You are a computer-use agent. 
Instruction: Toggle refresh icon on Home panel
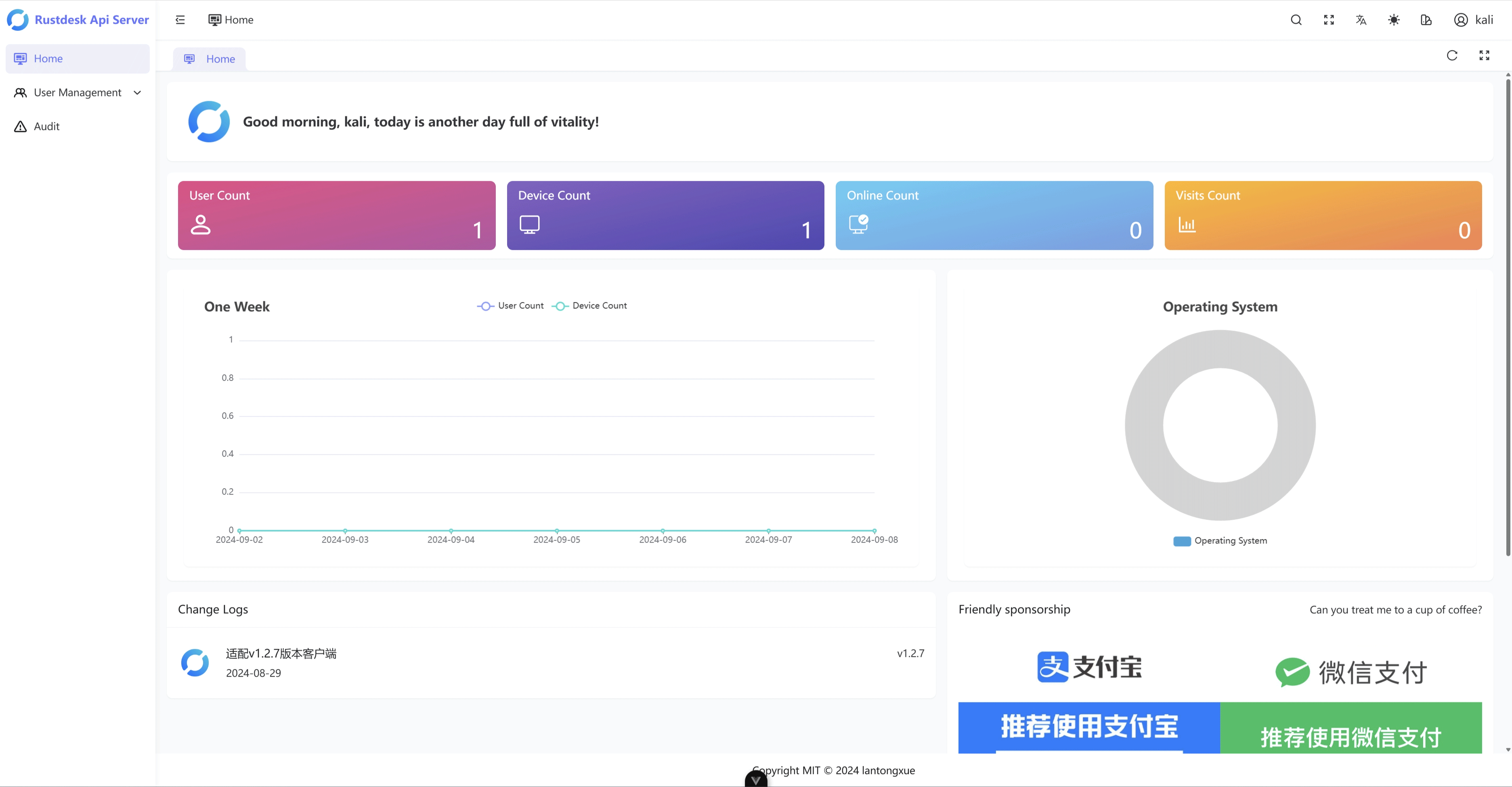(1452, 55)
